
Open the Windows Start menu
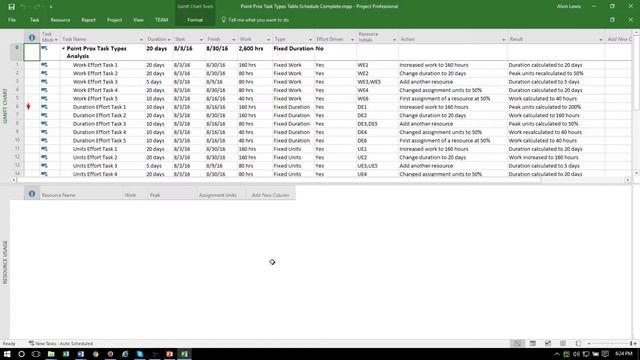tap(7, 354)
